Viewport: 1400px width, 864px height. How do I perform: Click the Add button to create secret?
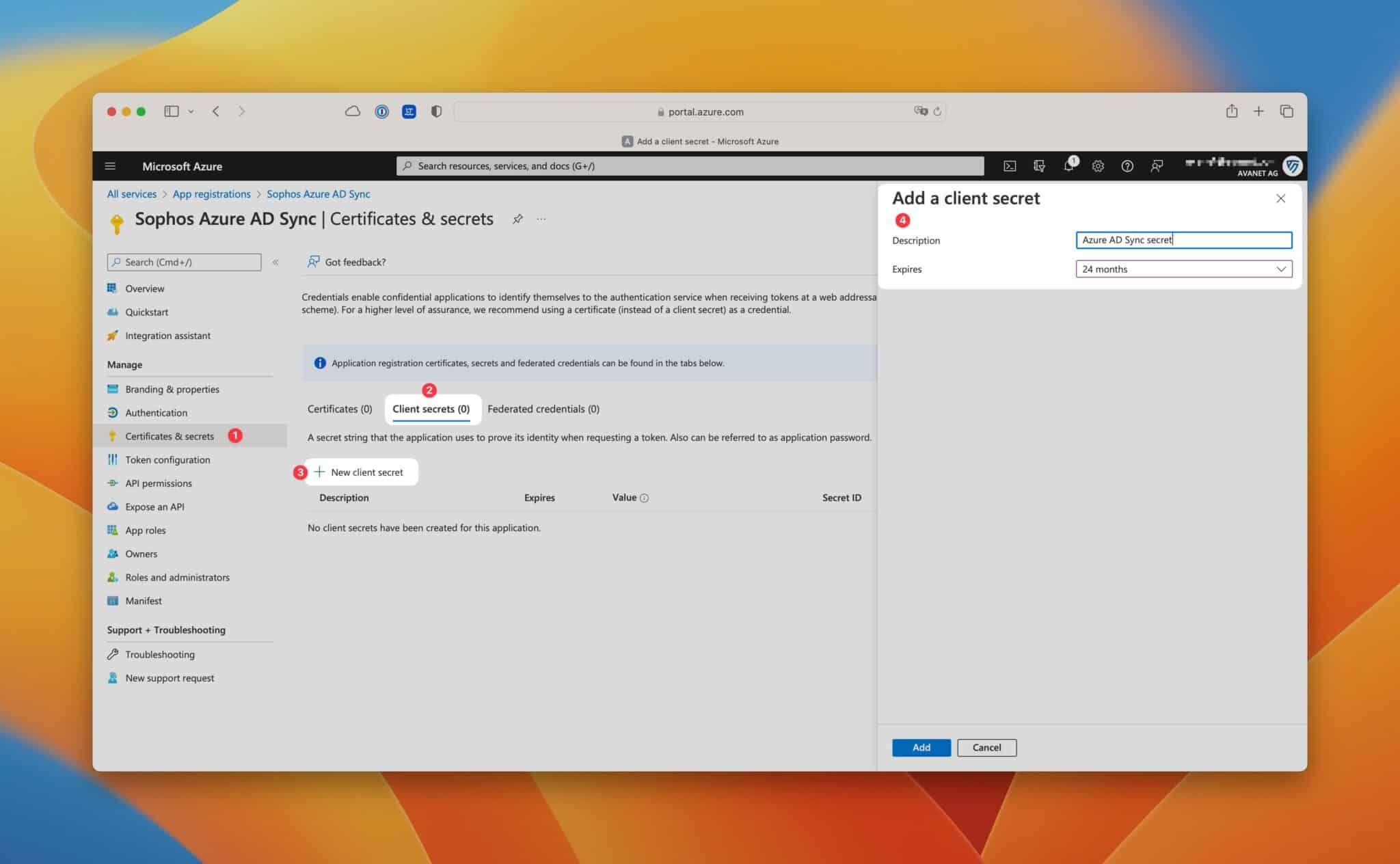click(x=921, y=747)
